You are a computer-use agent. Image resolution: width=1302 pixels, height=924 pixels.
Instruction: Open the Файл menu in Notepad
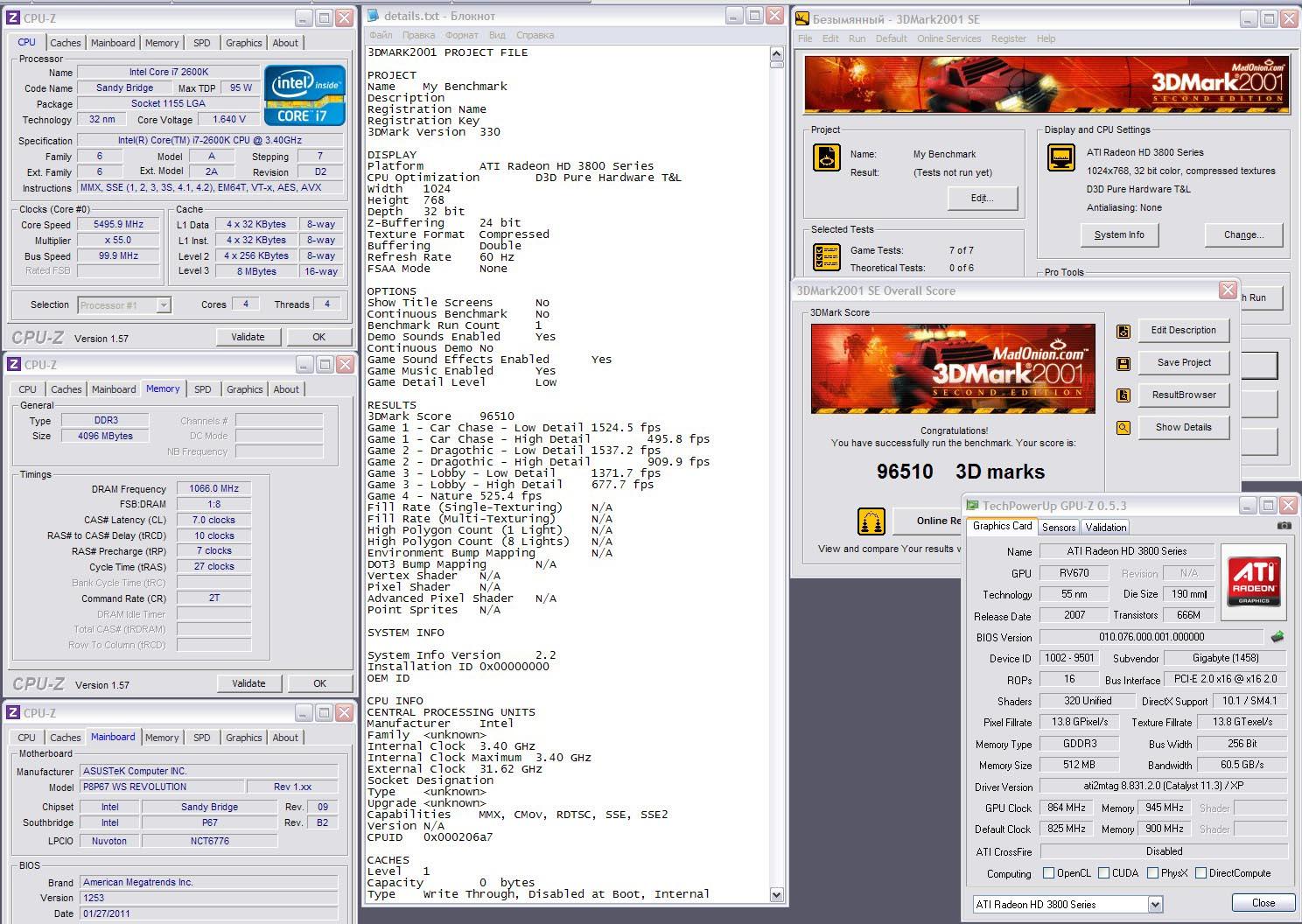click(381, 35)
